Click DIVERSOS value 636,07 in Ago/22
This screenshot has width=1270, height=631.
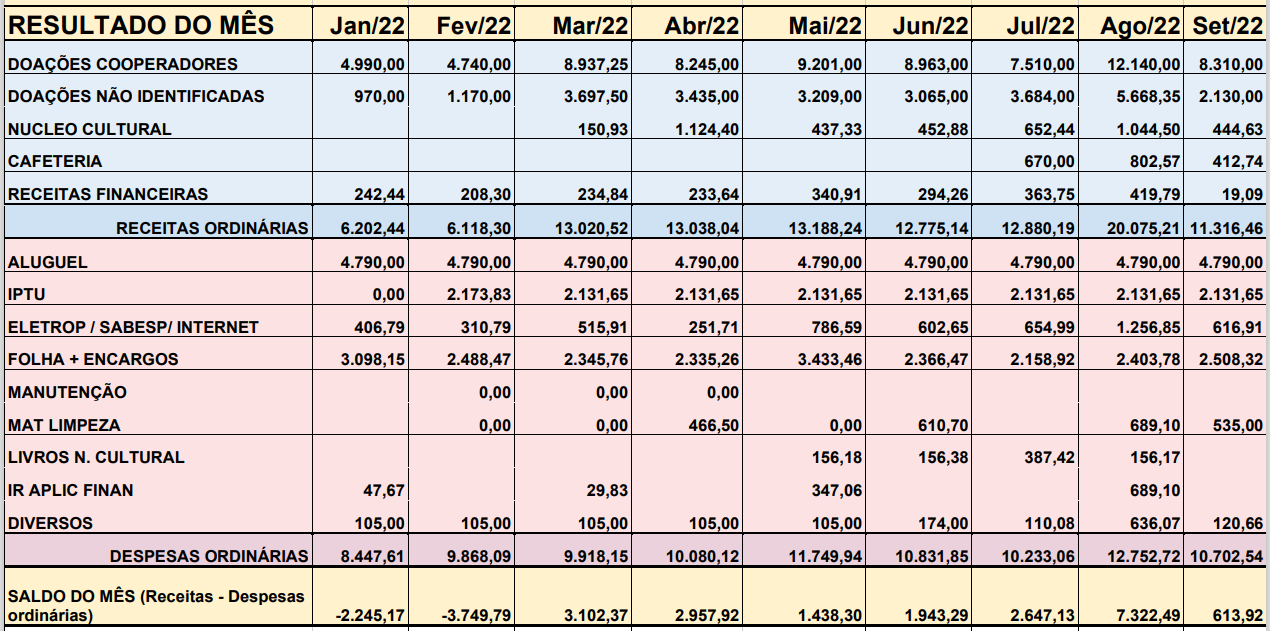click(1154, 523)
